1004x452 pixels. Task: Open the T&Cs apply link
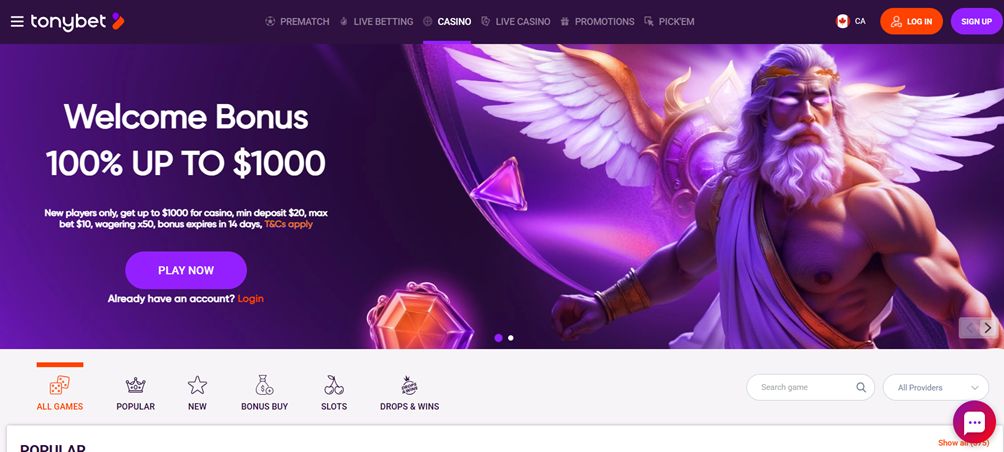[x=289, y=225]
